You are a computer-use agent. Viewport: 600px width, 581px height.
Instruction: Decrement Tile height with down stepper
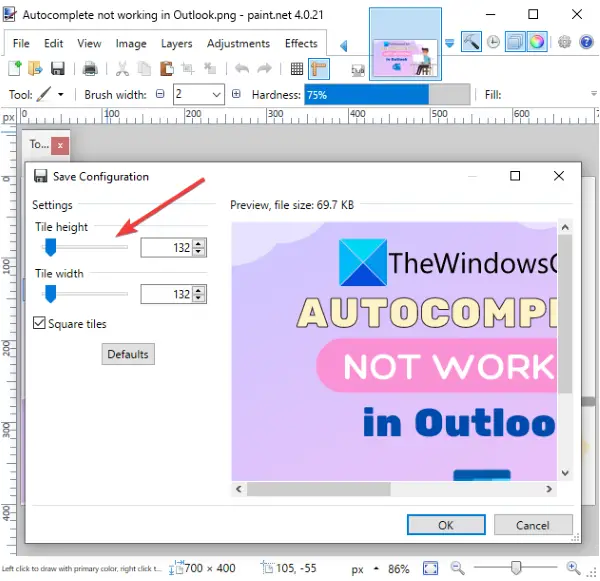click(198, 252)
